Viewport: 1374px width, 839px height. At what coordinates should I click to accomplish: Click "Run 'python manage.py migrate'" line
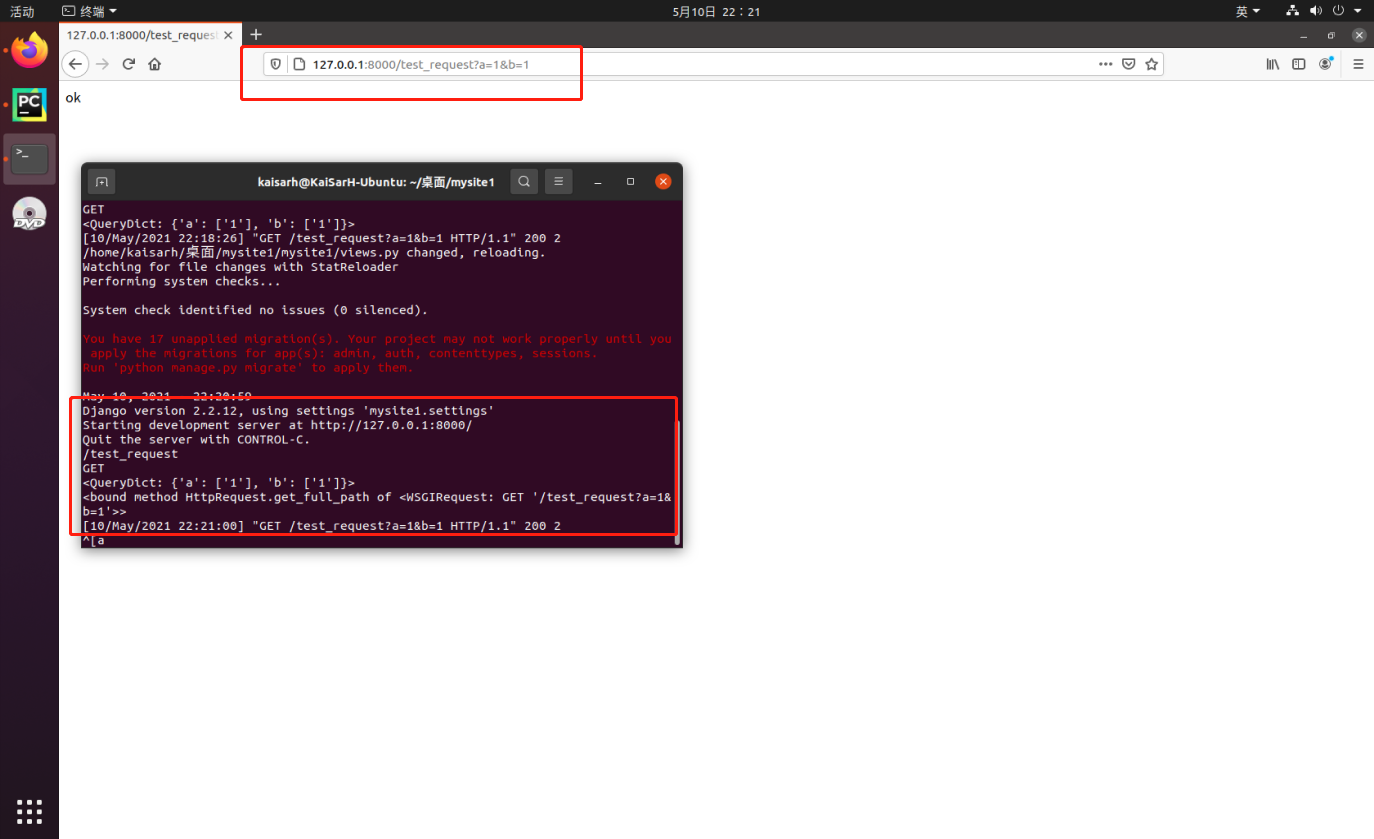247,367
